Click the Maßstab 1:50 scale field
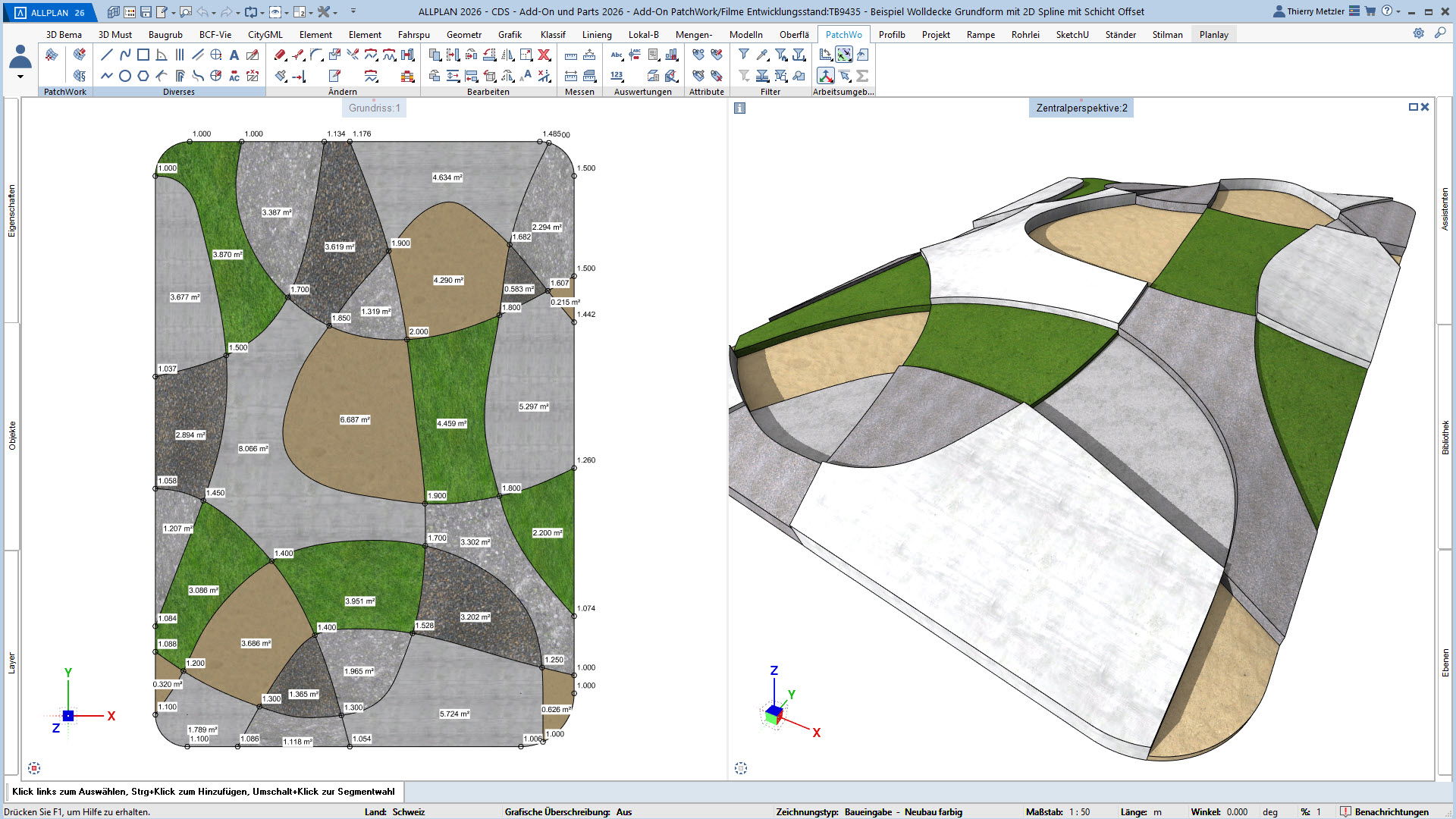 [x=1080, y=811]
